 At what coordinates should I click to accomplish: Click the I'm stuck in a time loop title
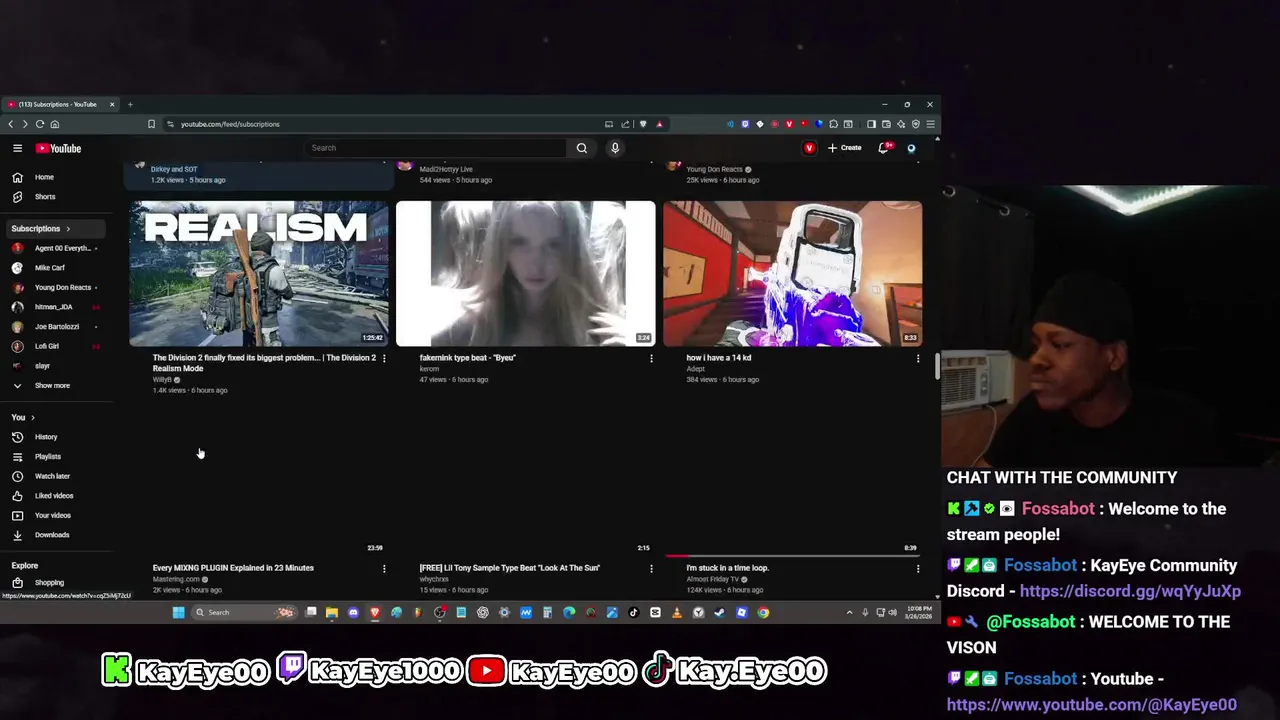click(727, 568)
